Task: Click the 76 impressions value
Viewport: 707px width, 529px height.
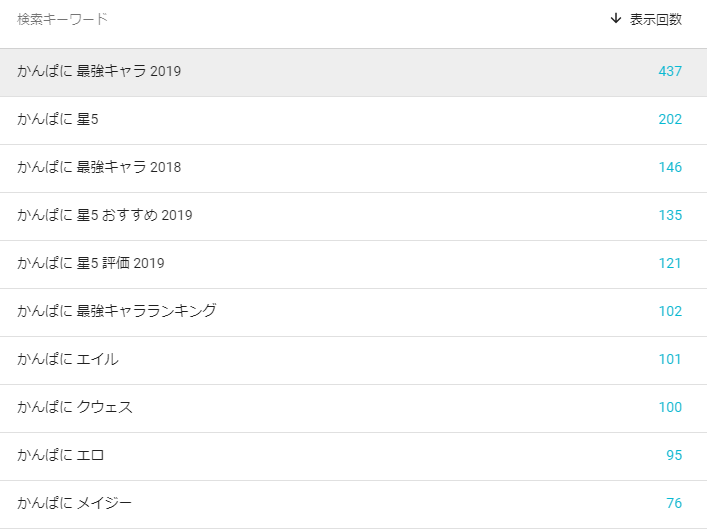Action: 674,503
